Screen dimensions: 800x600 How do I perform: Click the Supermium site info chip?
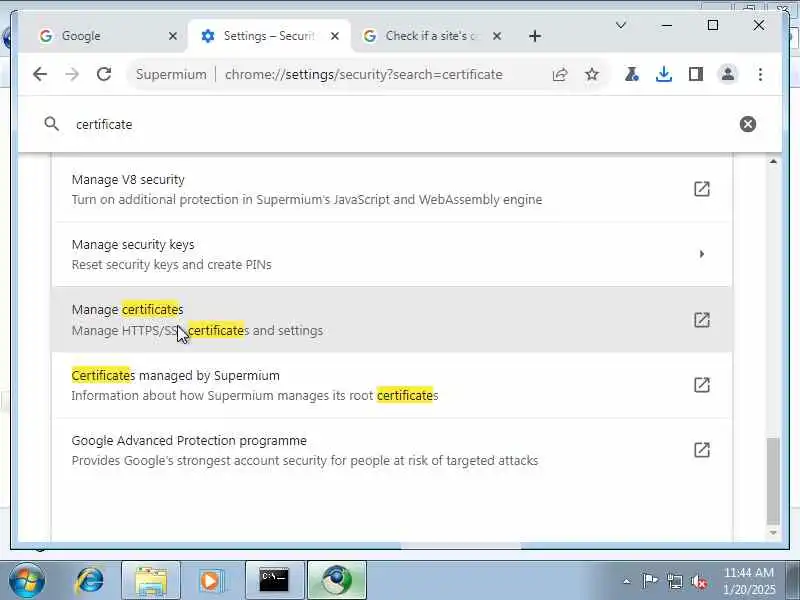tap(171, 74)
